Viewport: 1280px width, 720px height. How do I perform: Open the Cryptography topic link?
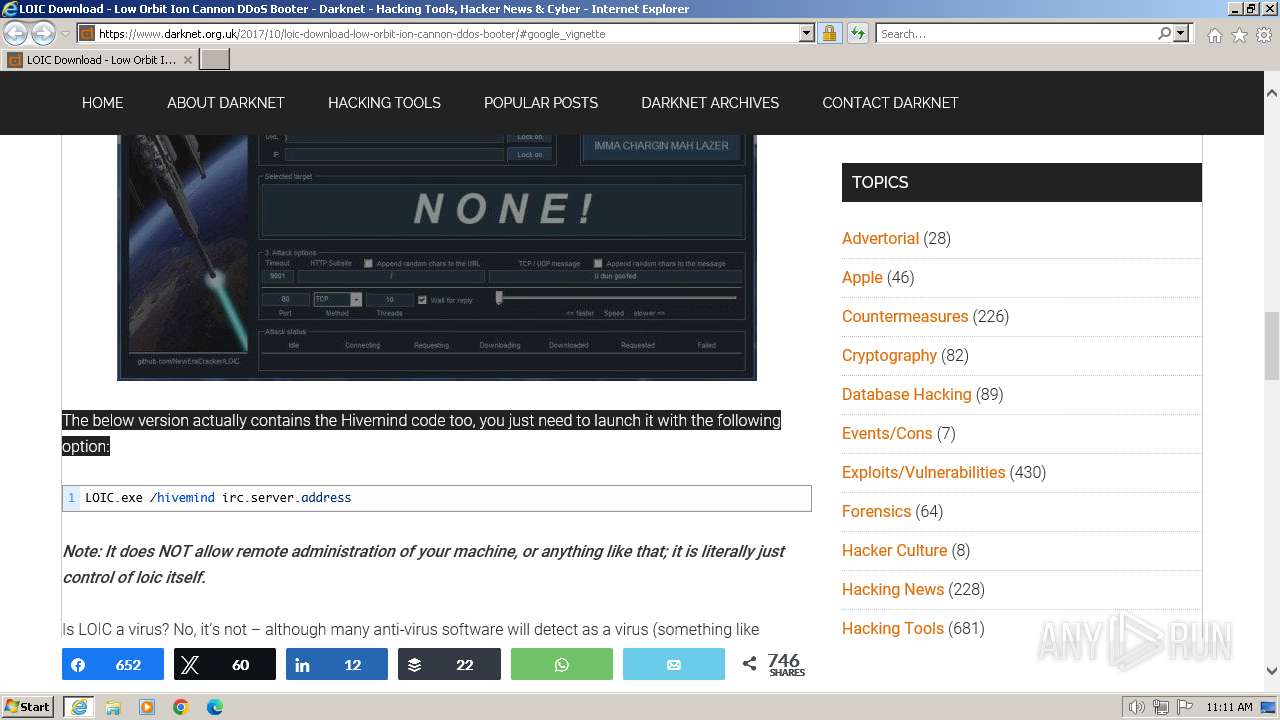click(889, 355)
